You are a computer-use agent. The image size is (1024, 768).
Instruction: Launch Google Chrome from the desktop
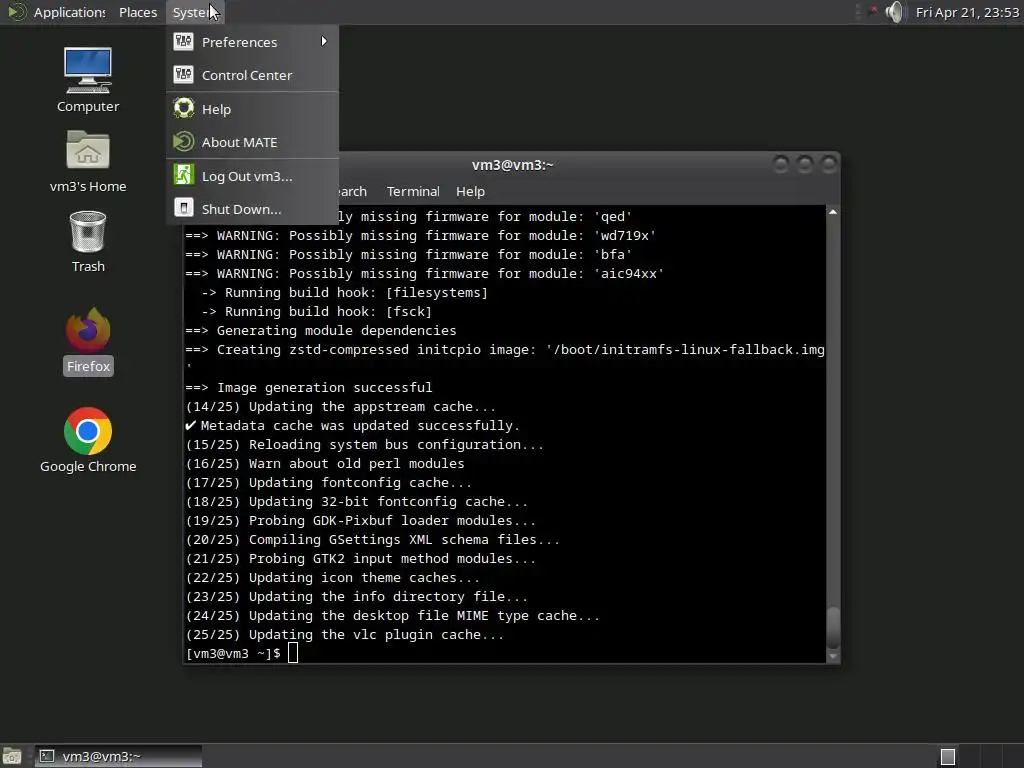click(x=88, y=440)
